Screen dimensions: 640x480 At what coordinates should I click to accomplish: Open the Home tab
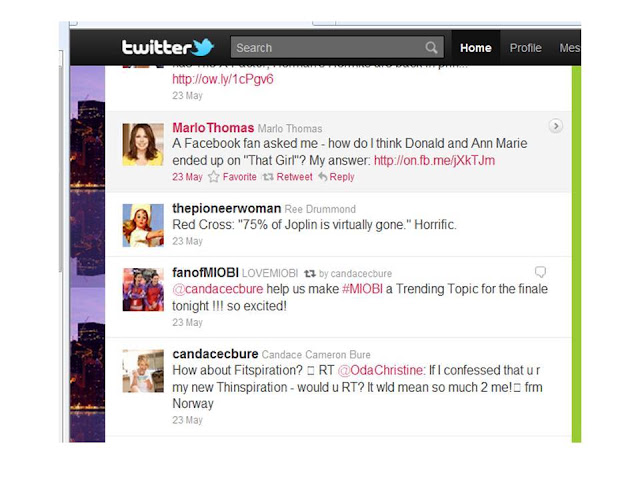476,48
